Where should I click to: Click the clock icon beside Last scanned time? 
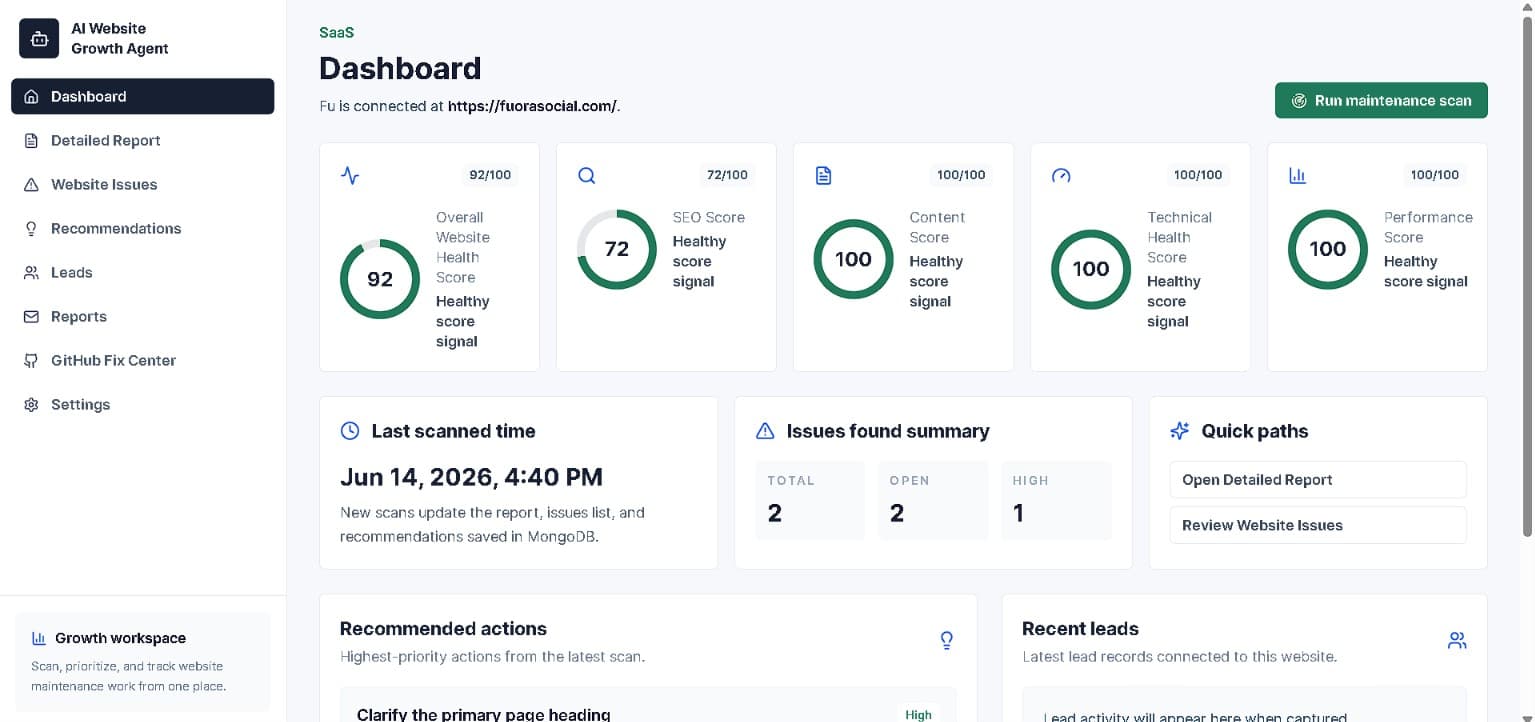click(350, 431)
